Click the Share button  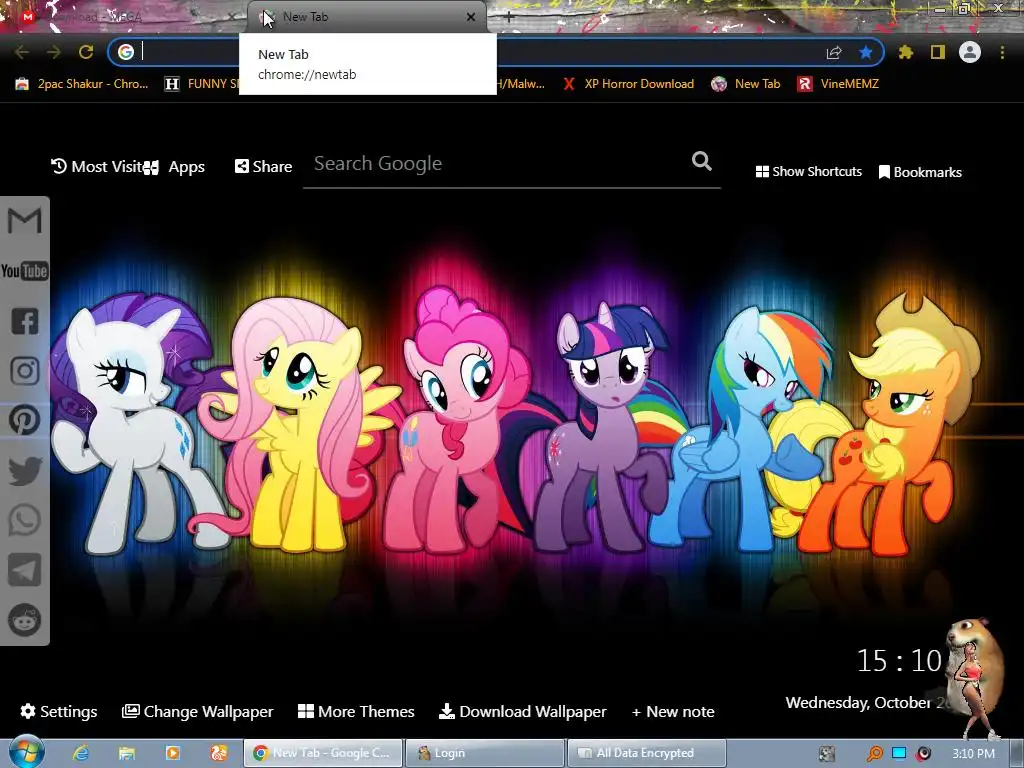tap(263, 167)
